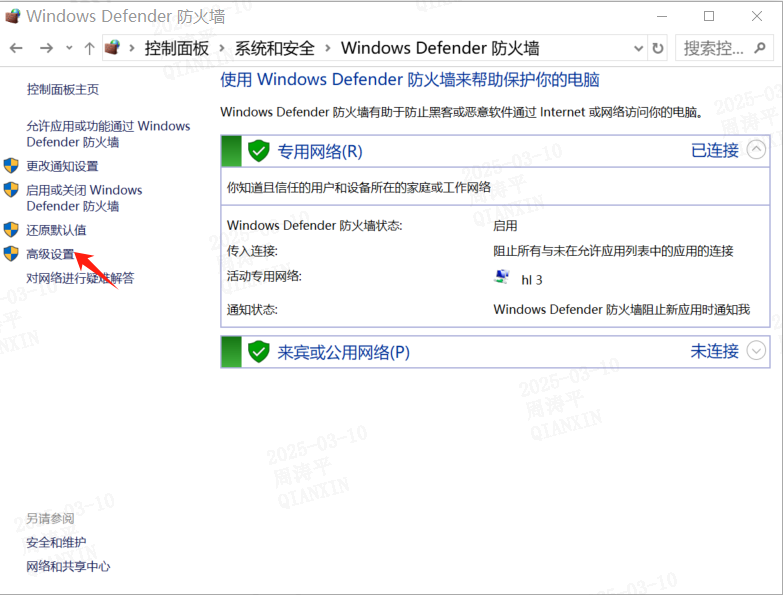The height and width of the screenshot is (595, 783).
Task: Click title bar firewall app icon
Action: [x=12, y=16]
